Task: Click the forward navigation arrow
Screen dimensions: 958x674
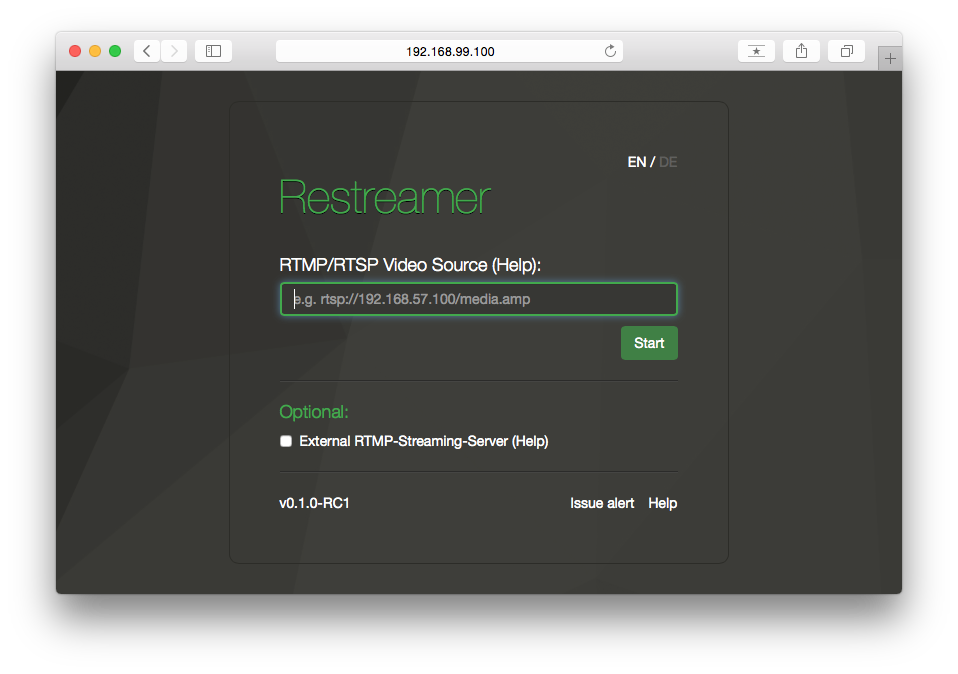Action: 174,51
